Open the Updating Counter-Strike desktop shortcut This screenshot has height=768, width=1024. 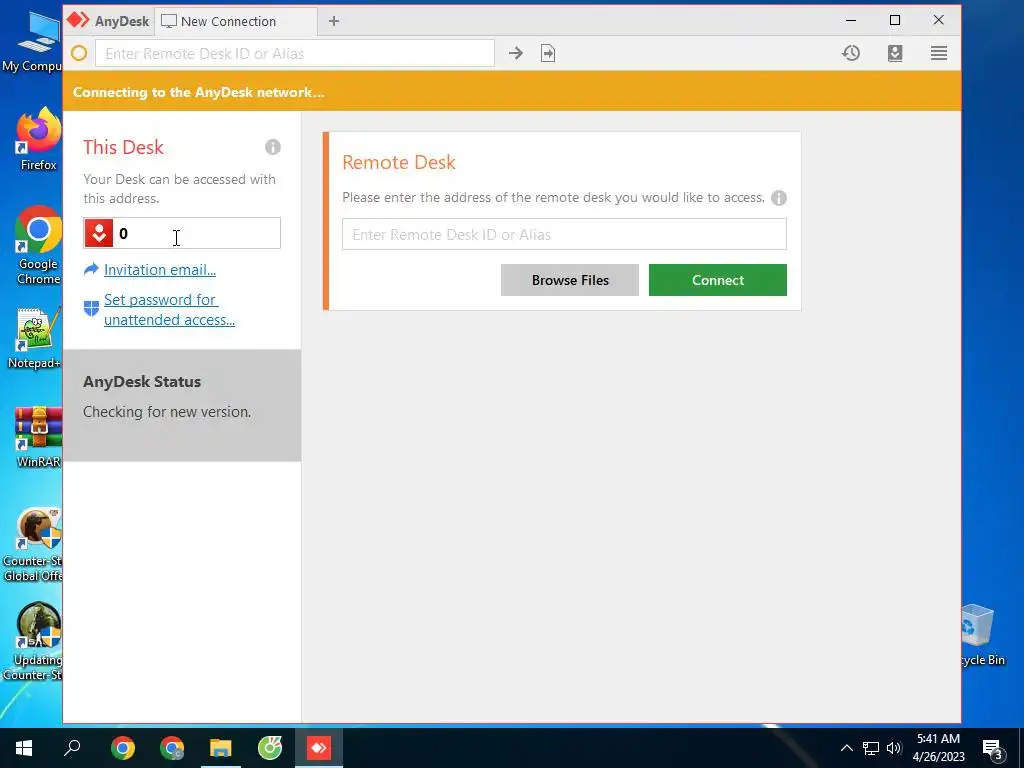tap(34, 642)
